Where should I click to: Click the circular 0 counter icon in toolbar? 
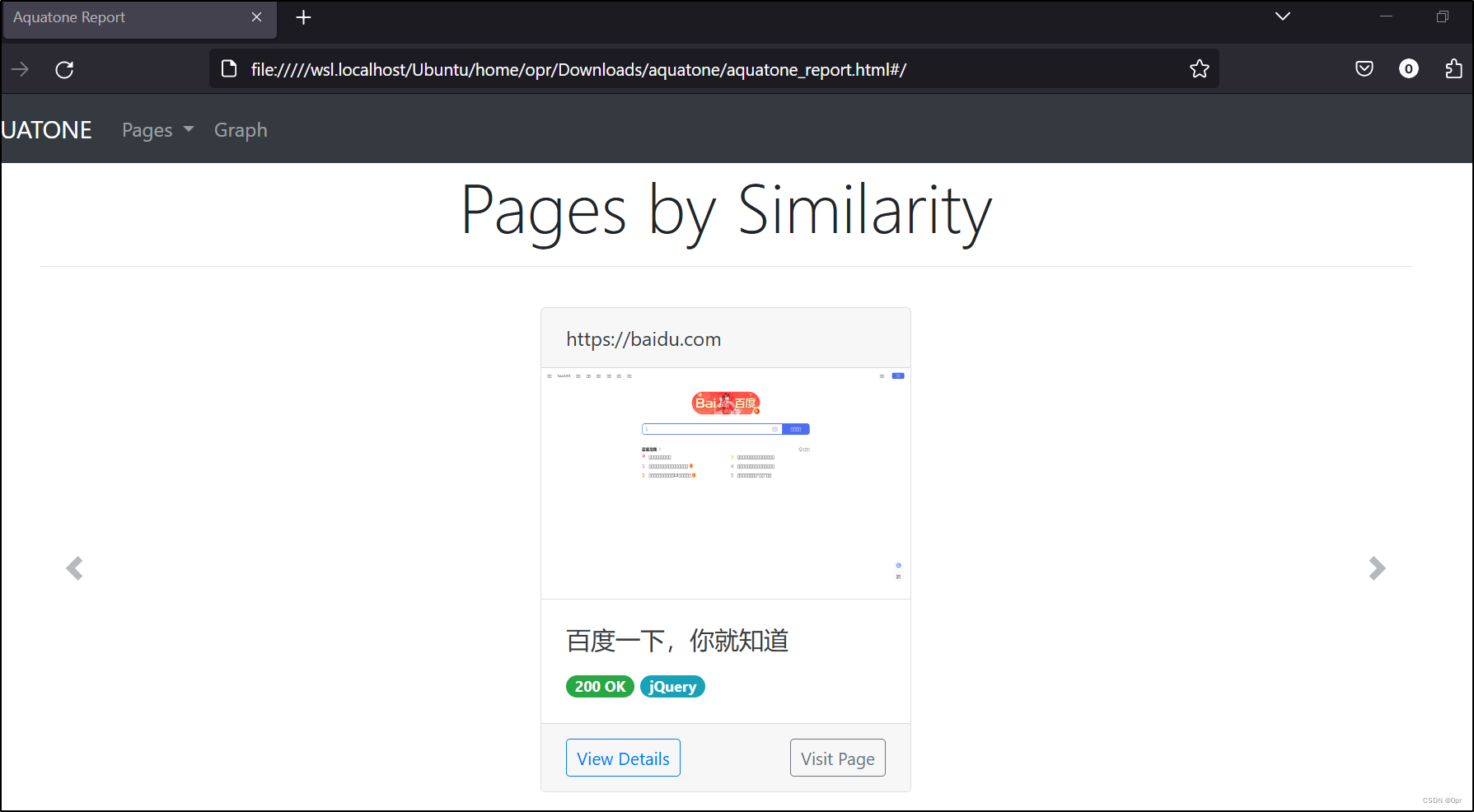point(1409,69)
